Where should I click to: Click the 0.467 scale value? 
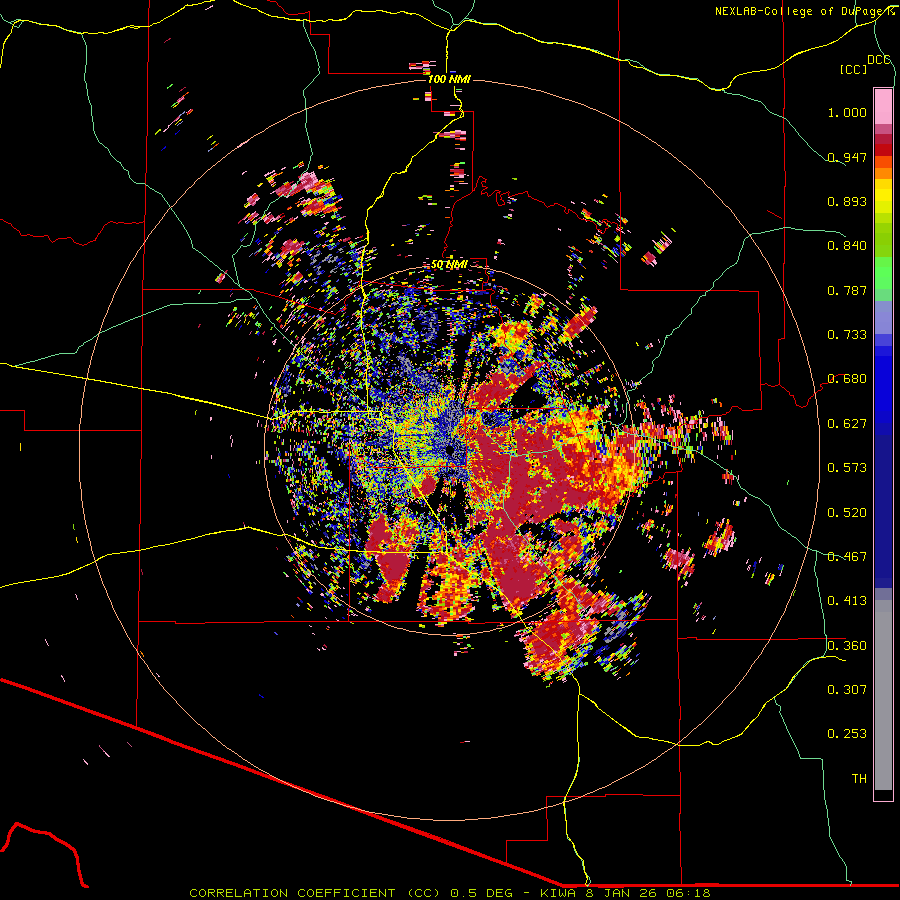847,557
